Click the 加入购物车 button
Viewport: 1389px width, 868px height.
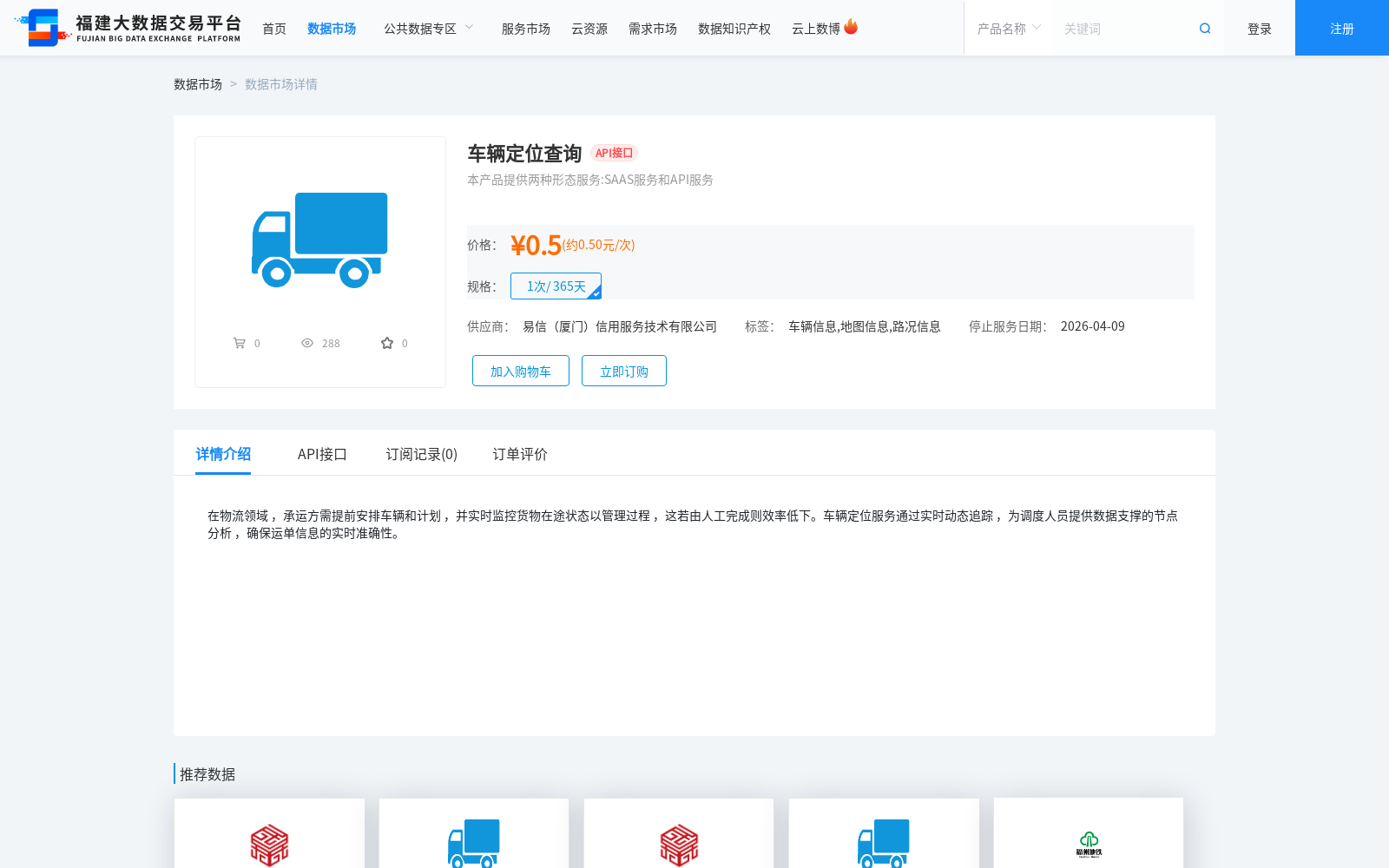pyautogui.click(x=521, y=371)
